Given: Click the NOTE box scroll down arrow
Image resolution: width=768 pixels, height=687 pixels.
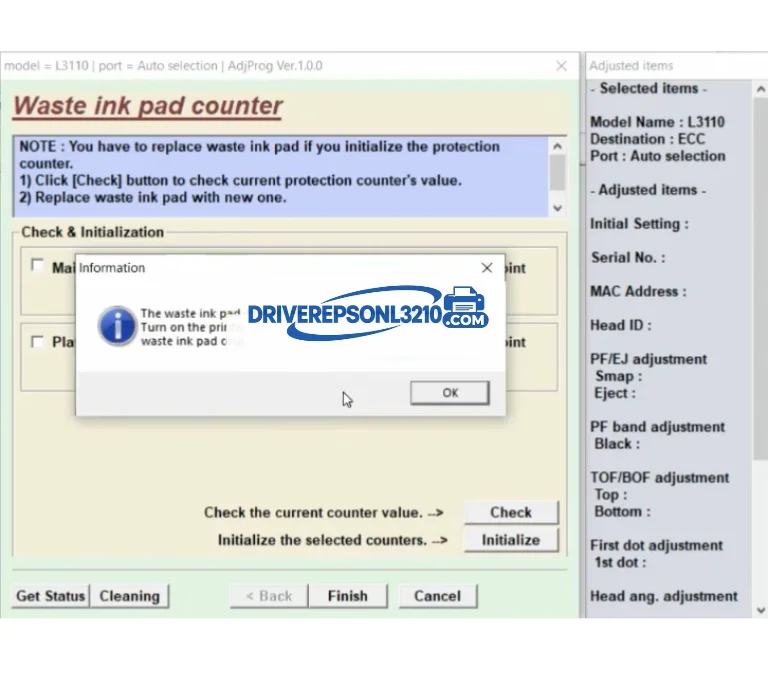Looking at the screenshot, I should click(x=557, y=208).
